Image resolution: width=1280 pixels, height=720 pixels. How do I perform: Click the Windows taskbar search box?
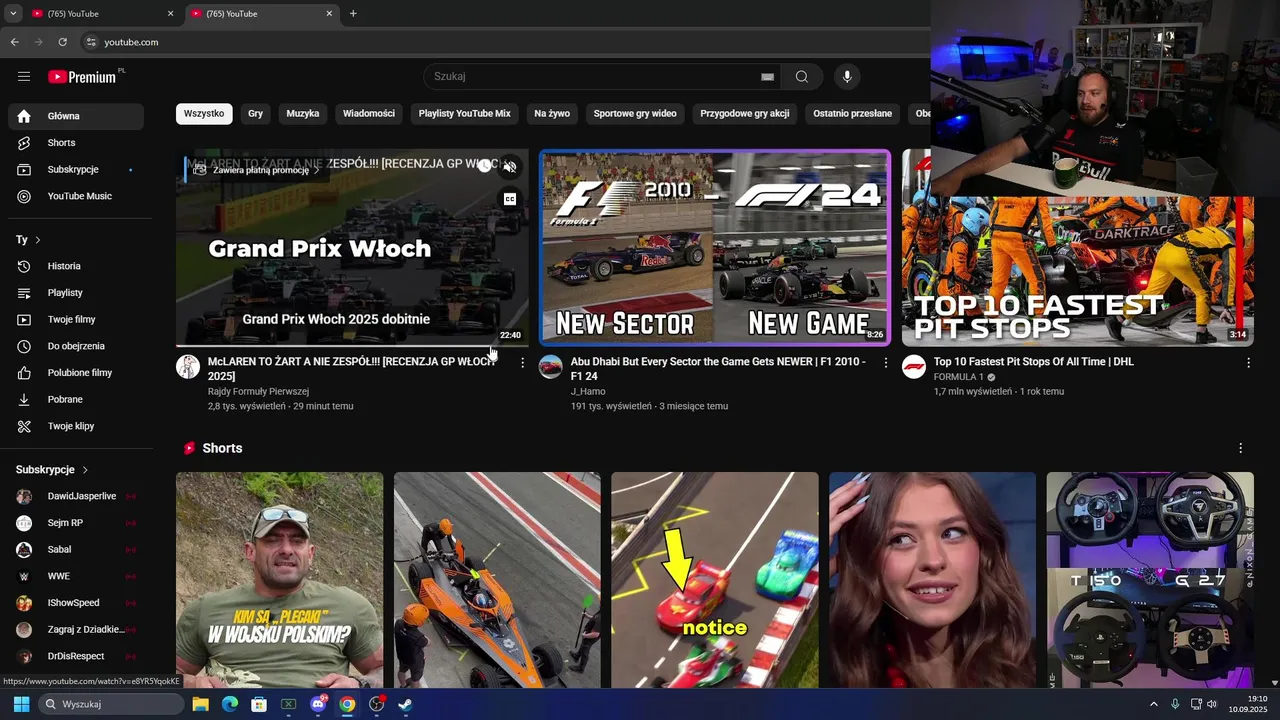click(x=112, y=704)
